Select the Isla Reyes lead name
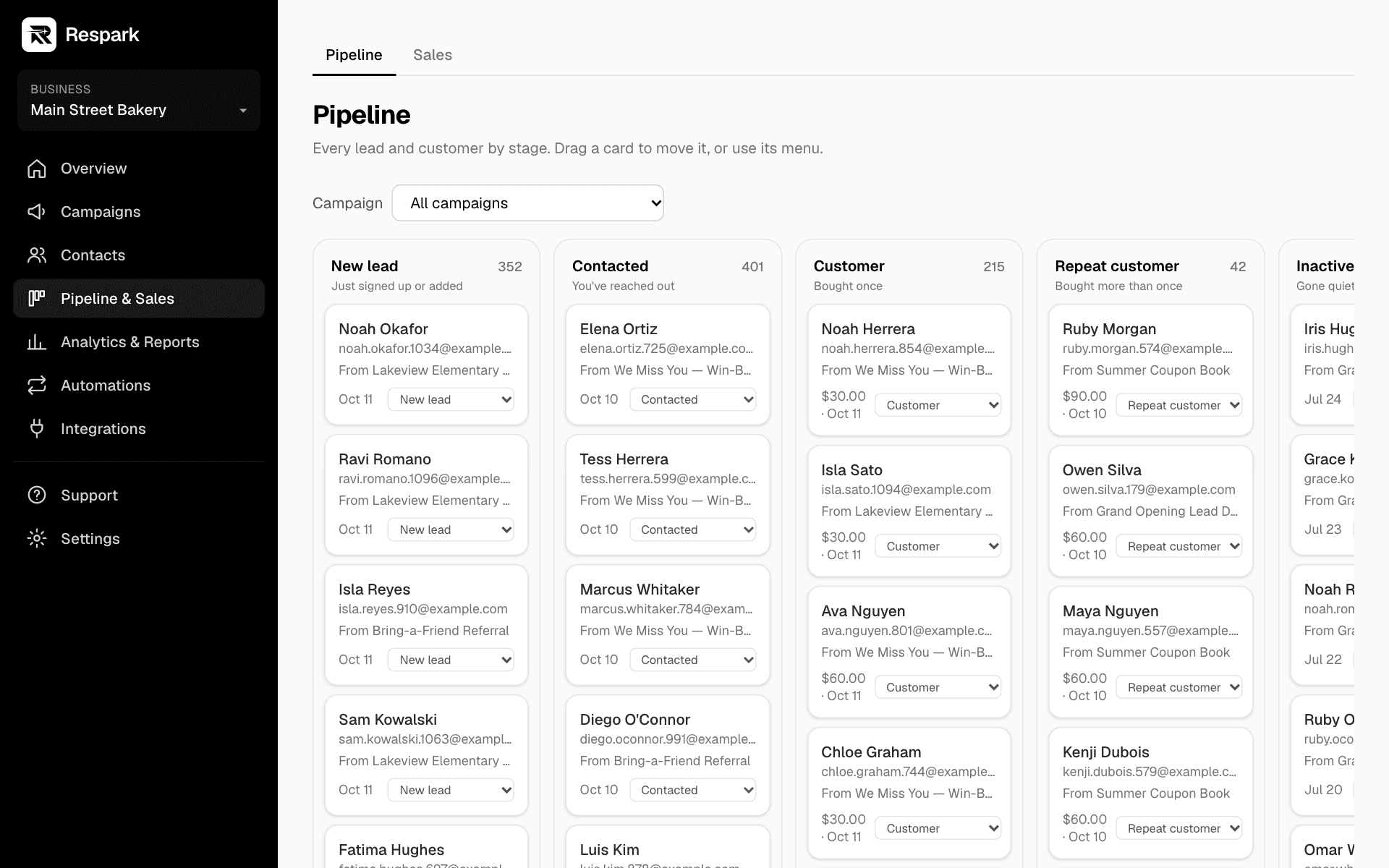The width and height of the screenshot is (1389, 868). pyautogui.click(x=374, y=590)
